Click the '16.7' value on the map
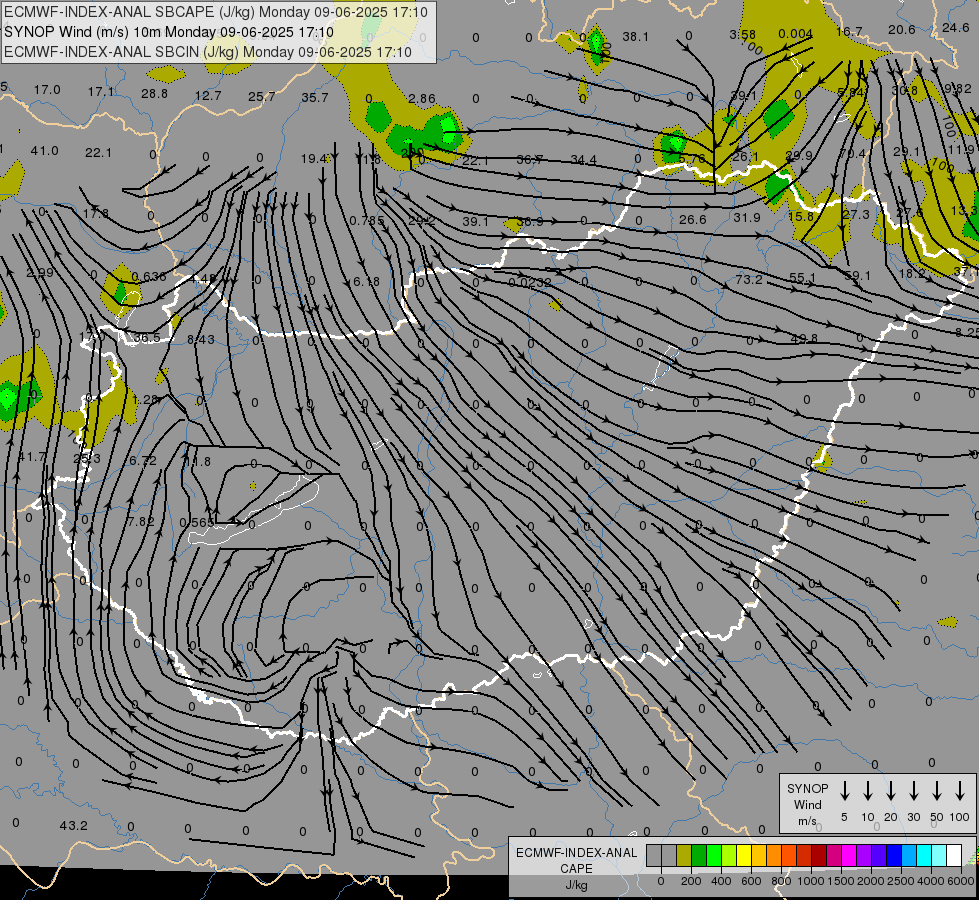 tap(849, 31)
